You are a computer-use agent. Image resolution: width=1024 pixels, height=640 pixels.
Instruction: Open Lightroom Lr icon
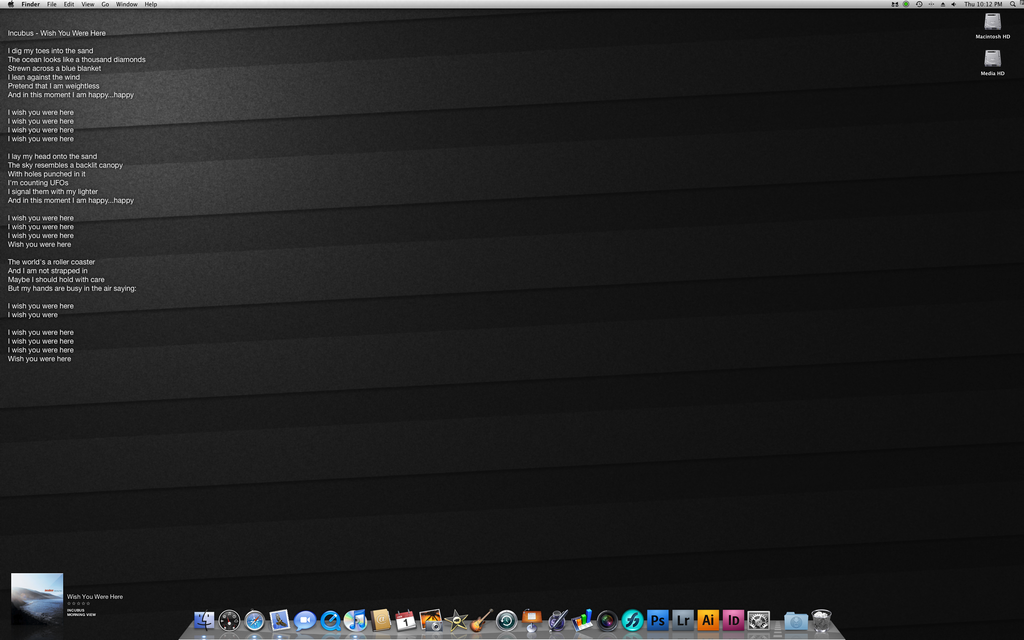click(x=683, y=620)
